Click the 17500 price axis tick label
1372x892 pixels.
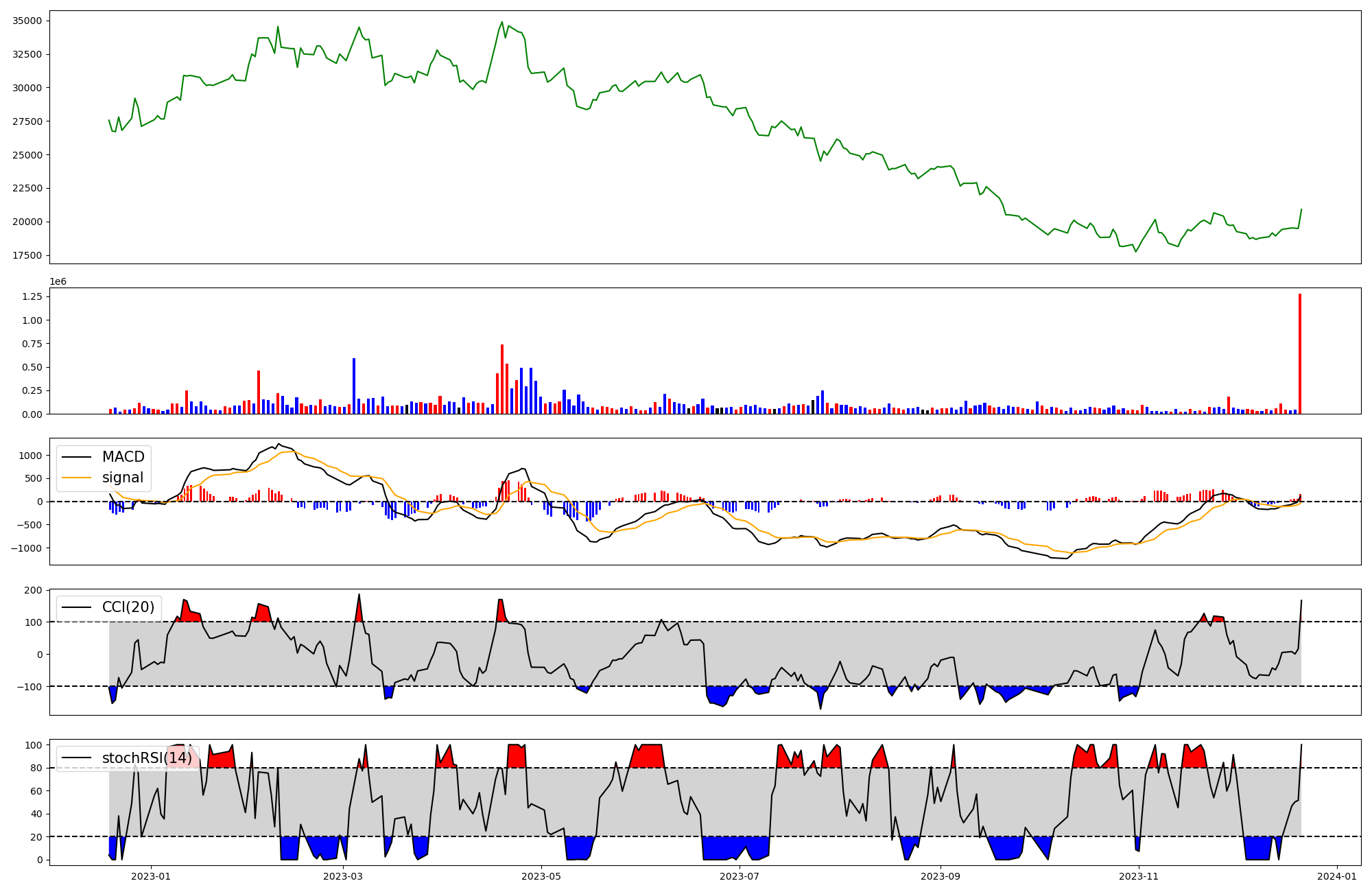point(27,255)
